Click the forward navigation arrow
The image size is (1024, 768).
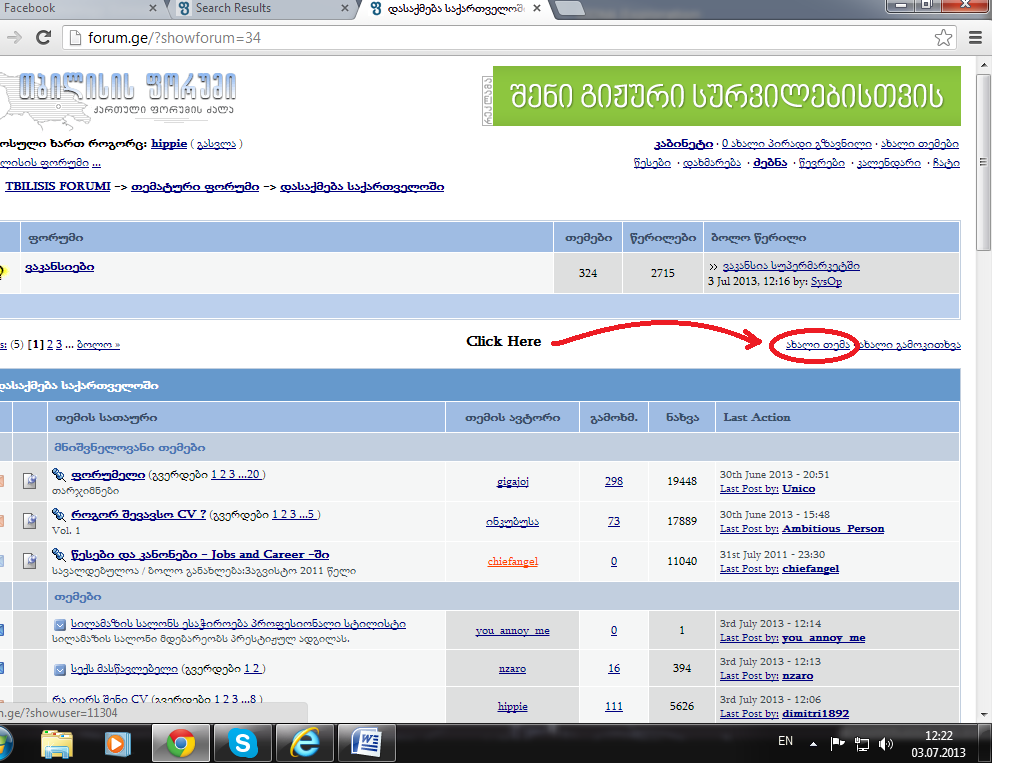[14, 38]
